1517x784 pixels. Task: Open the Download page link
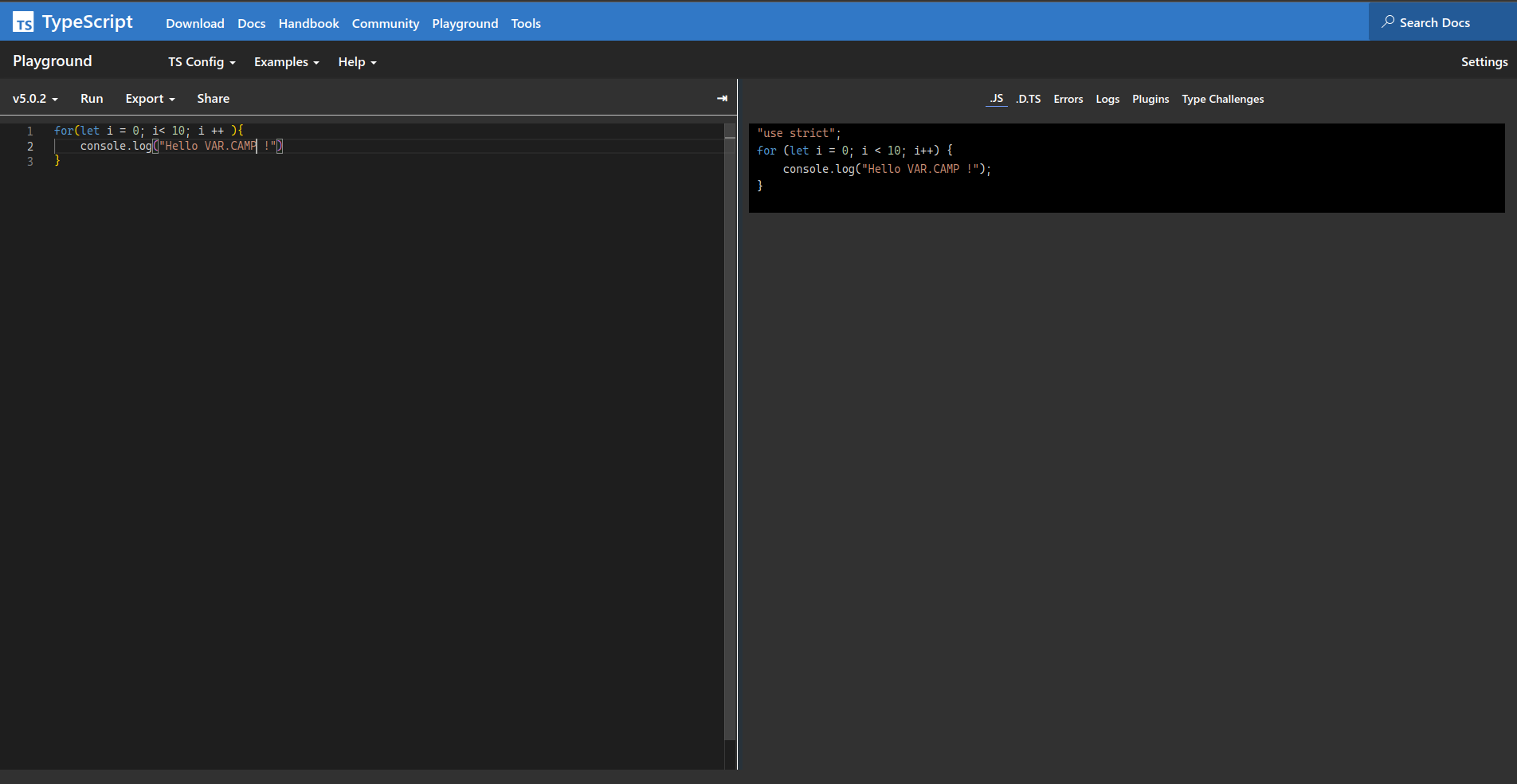click(195, 23)
